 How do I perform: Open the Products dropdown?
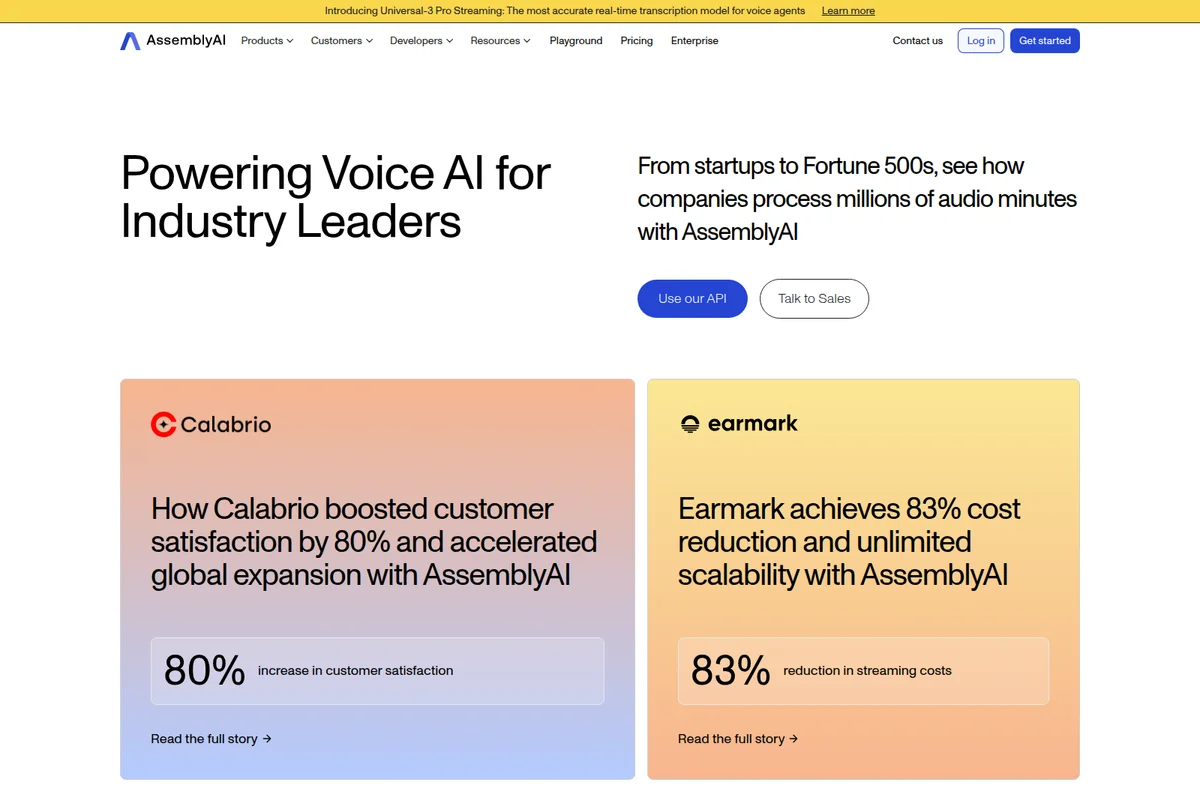click(266, 41)
